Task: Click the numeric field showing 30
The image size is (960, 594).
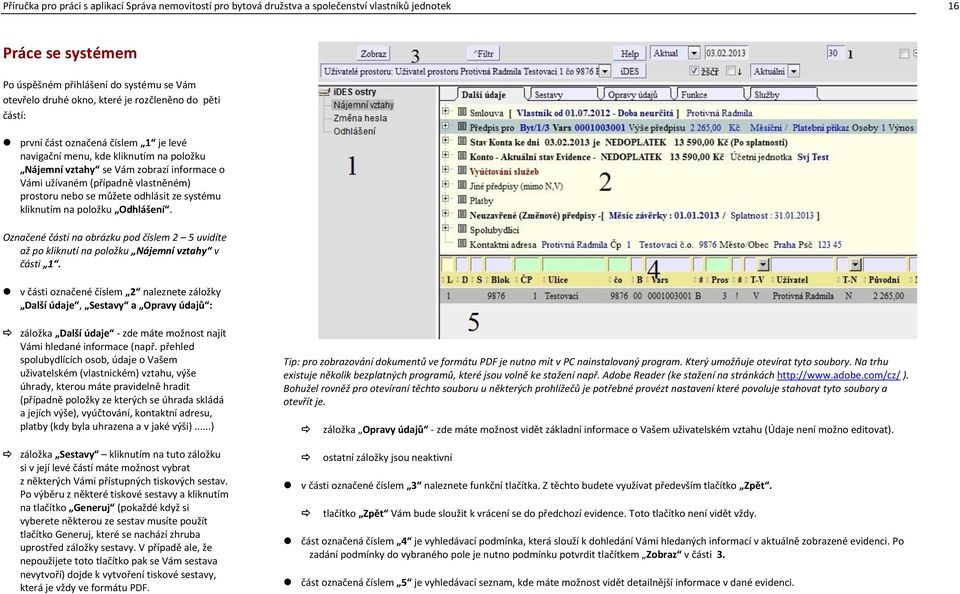Action: coord(834,53)
